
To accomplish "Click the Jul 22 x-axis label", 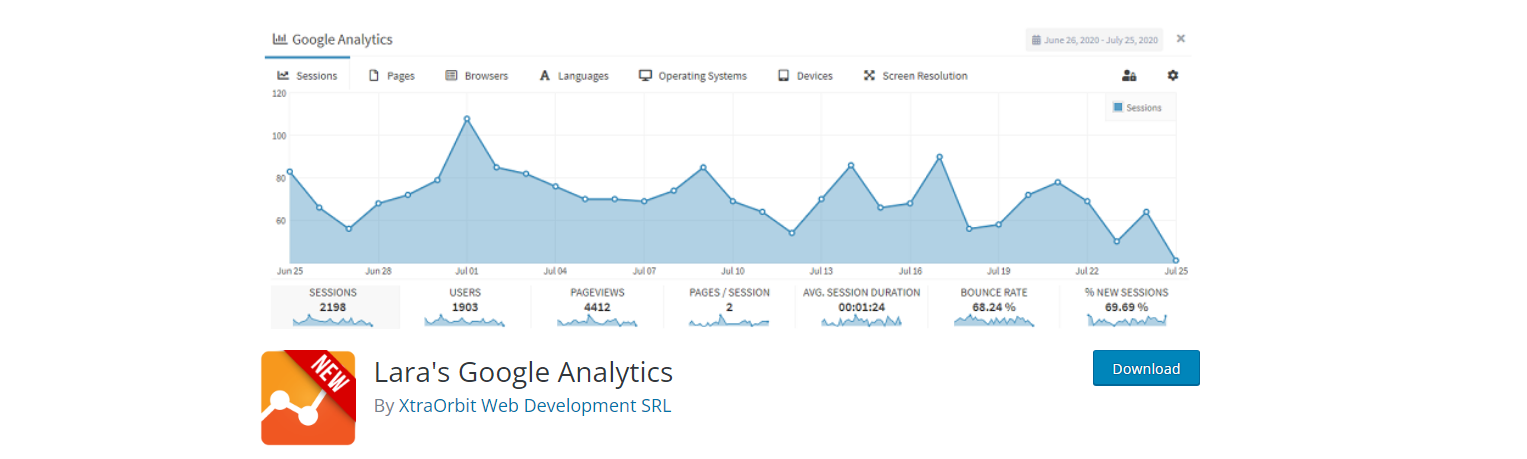I will (x=1087, y=271).
